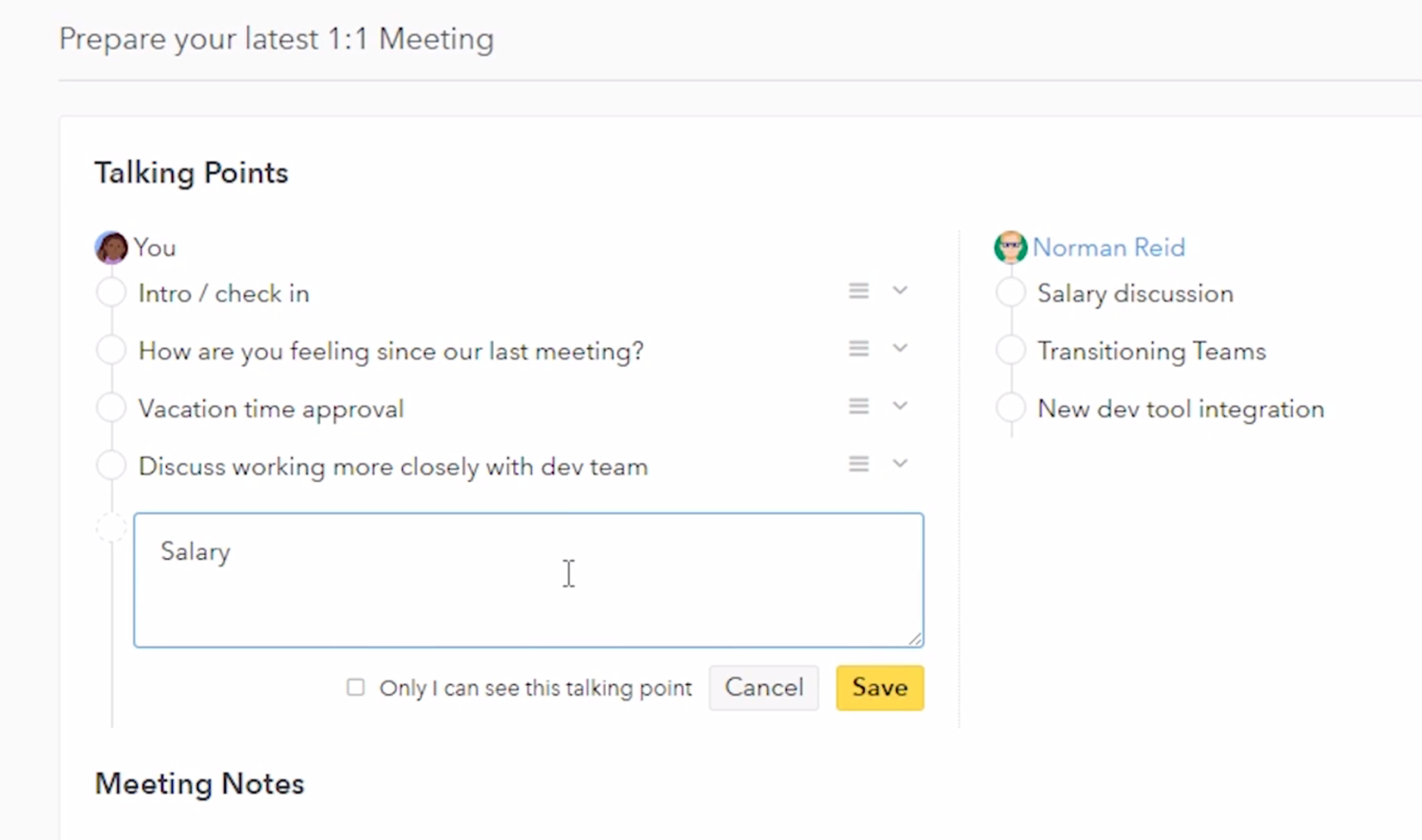Click the resize grip of the text box

pos(915,639)
